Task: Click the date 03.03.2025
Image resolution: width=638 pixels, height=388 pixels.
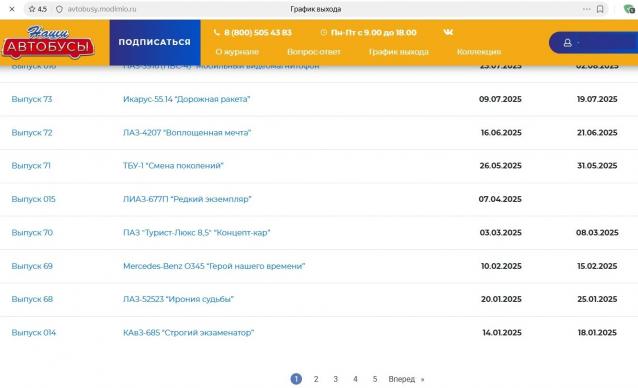Action: click(x=500, y=233)
